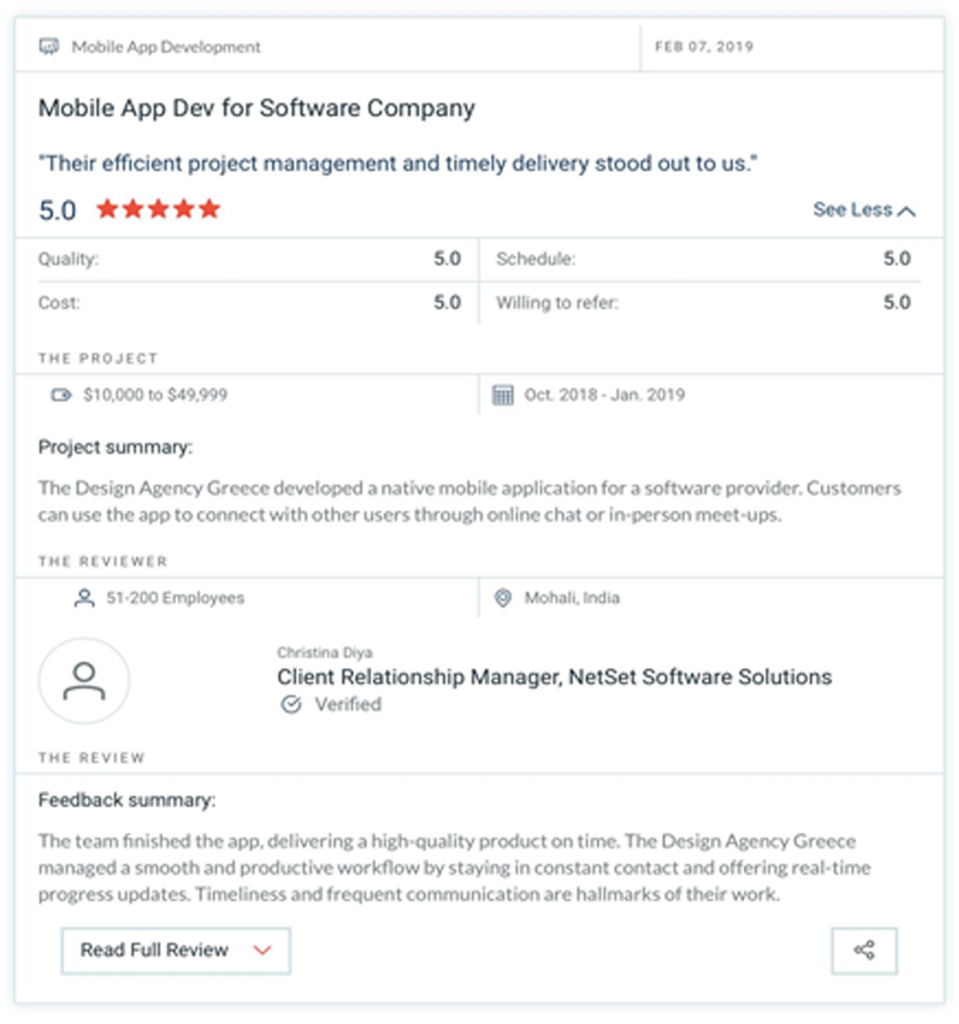Click the Mobile App Development label
The image size is (959, 1024).
pos(166,47)
